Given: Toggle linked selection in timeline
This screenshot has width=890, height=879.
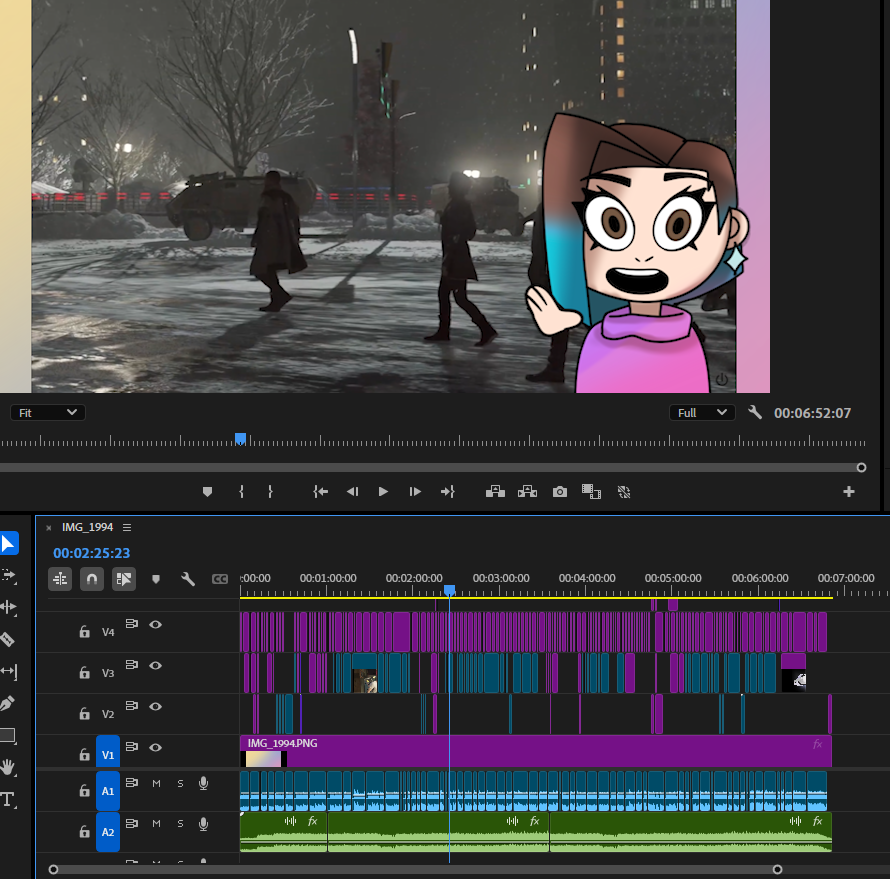Looking at the screenshot, I should (x=124, y=579).
